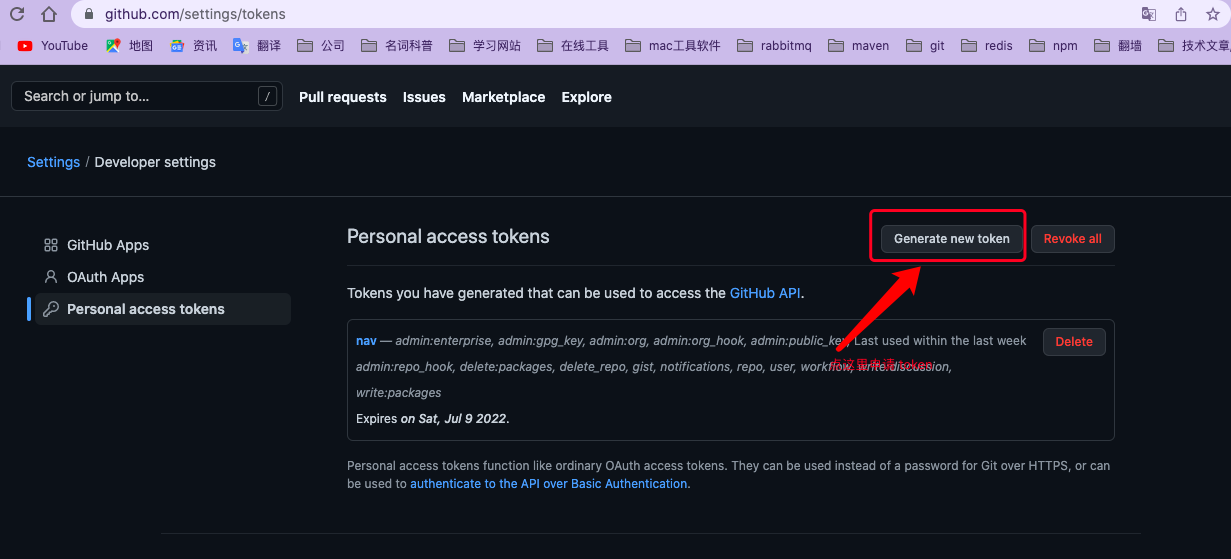Open the 地图 maps bookmark
This screenshot has width=1231, height=559.
(x=129, y=45)
